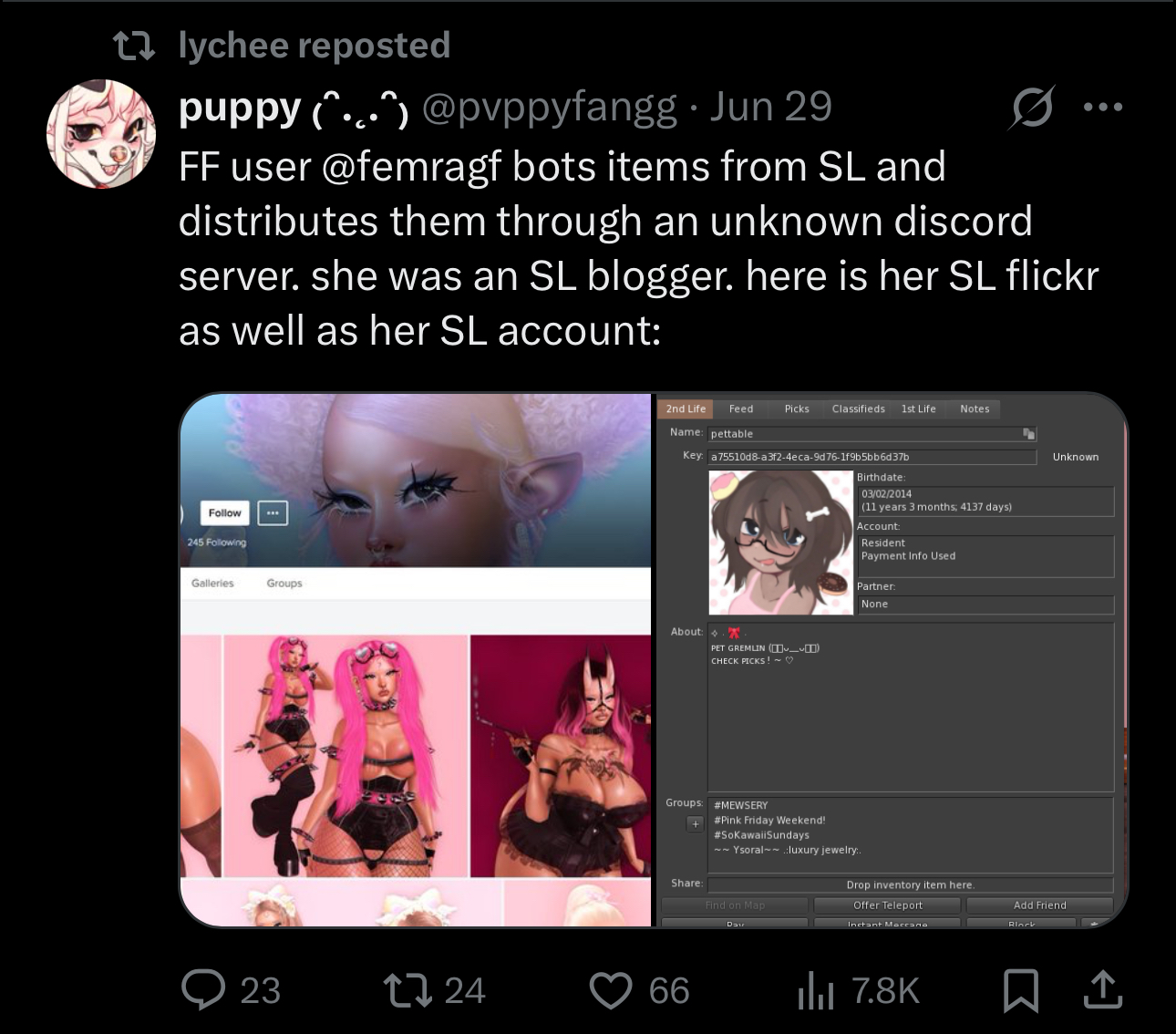Open the share upload icon
Image resolution: width=1176 pixels, height=1034 pixels.
(1102, 990)
